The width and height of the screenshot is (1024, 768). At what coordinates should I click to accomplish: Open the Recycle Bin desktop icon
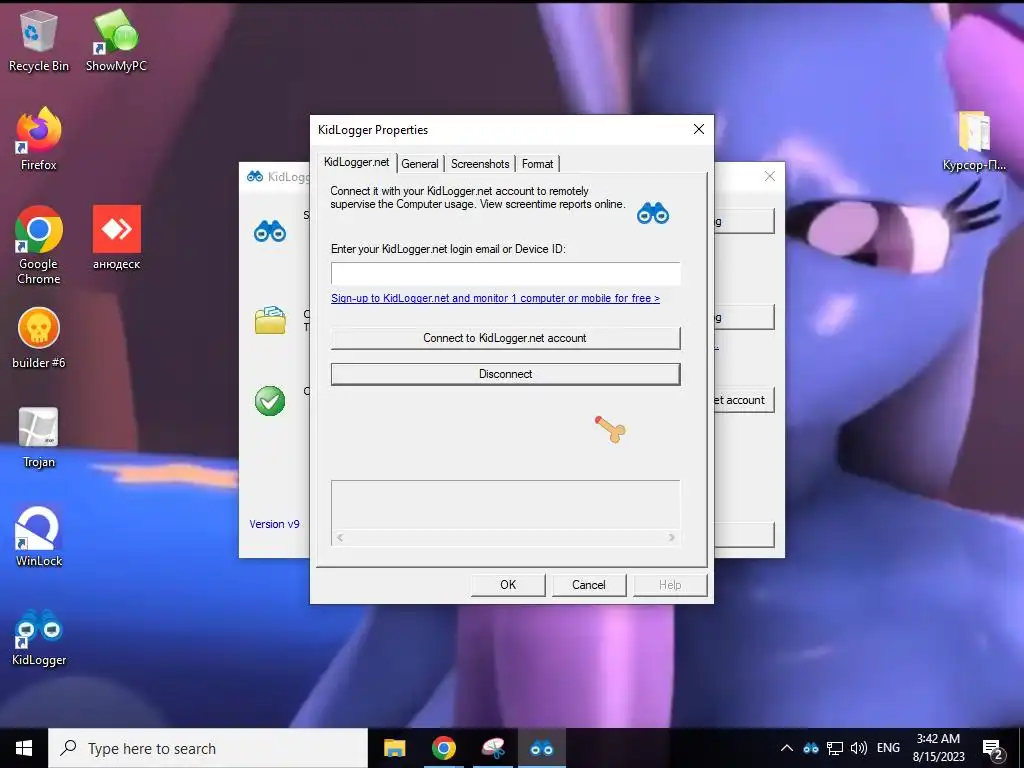(39, 40)
